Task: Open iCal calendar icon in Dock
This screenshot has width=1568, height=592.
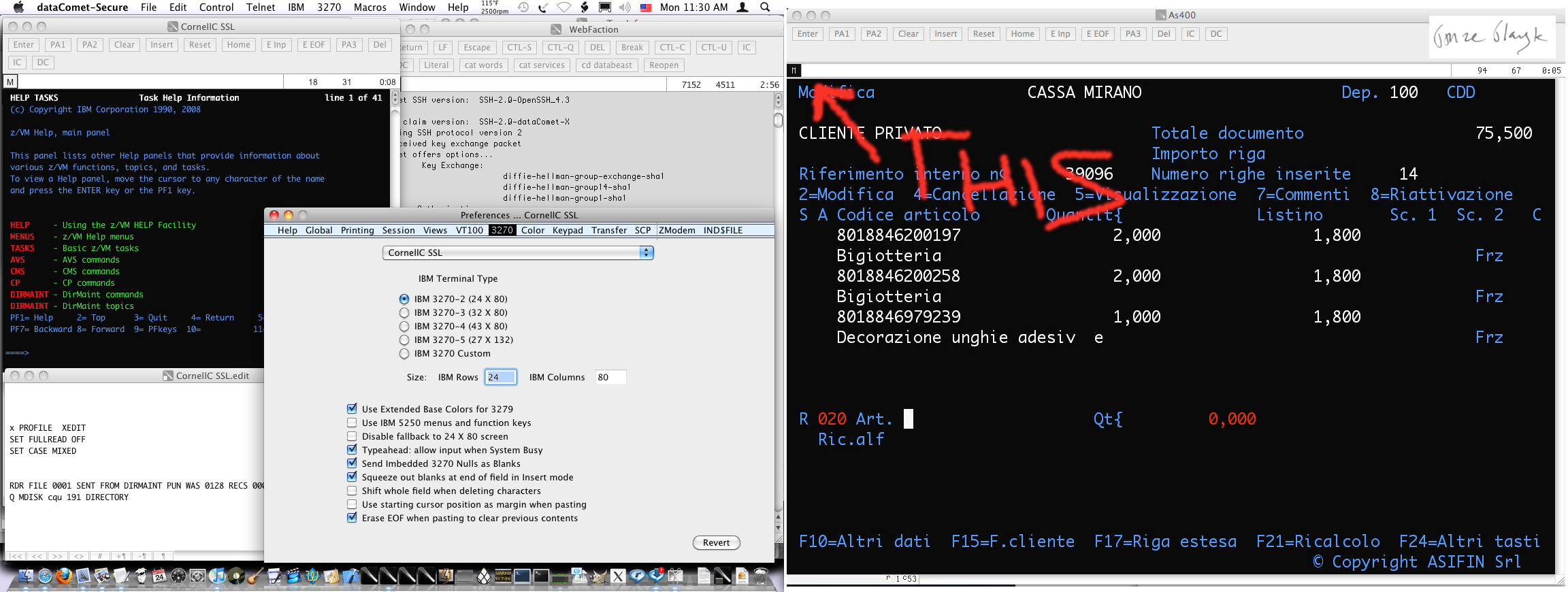Action: click(159, 576)
